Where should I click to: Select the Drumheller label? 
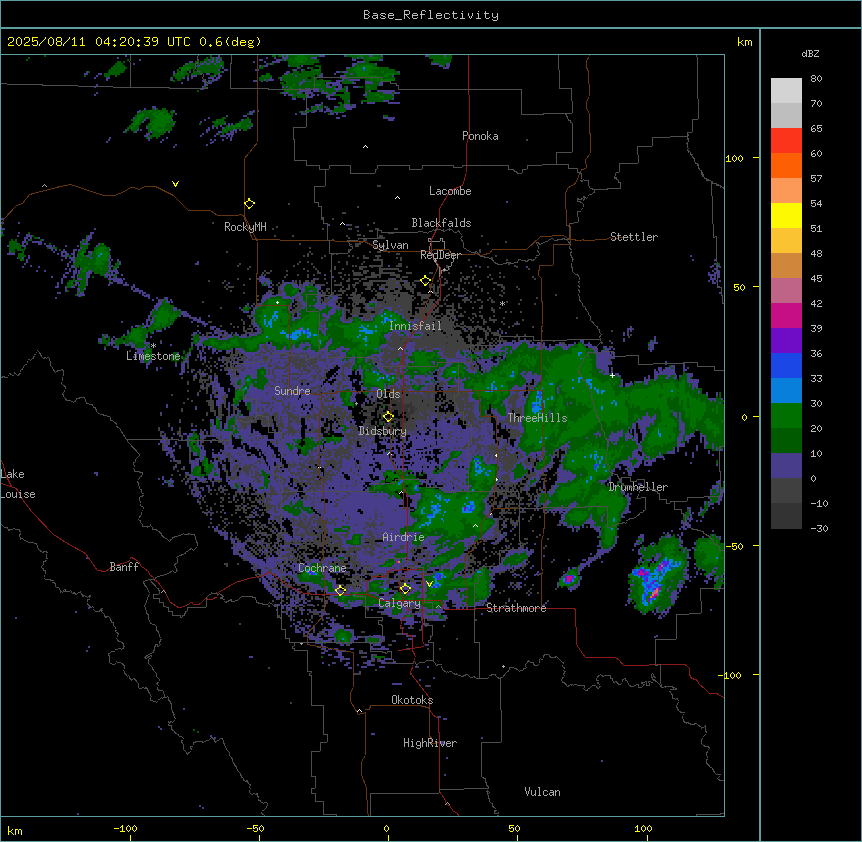638,487
